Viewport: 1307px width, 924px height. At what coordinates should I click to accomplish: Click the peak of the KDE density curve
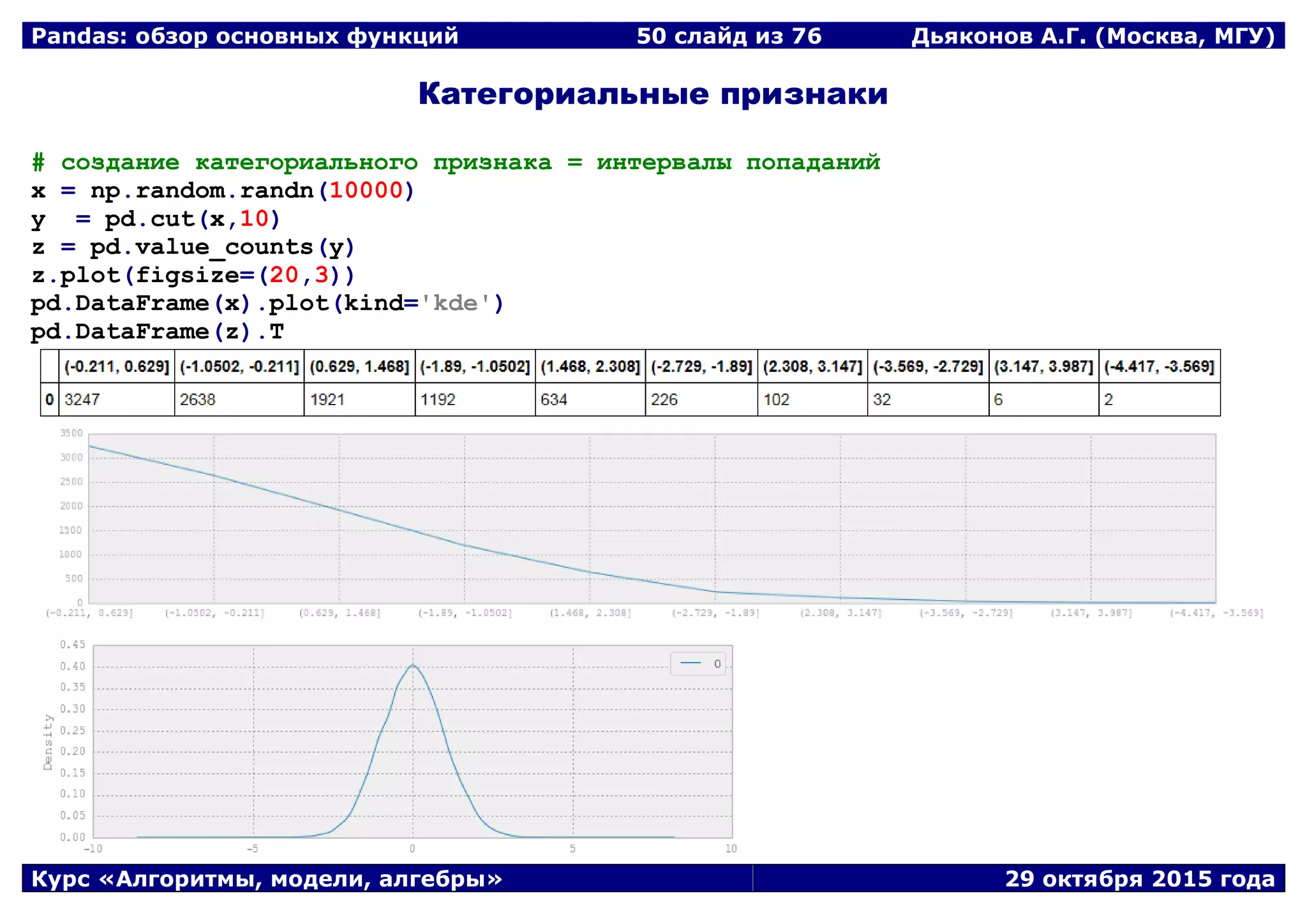coord(413,665)
